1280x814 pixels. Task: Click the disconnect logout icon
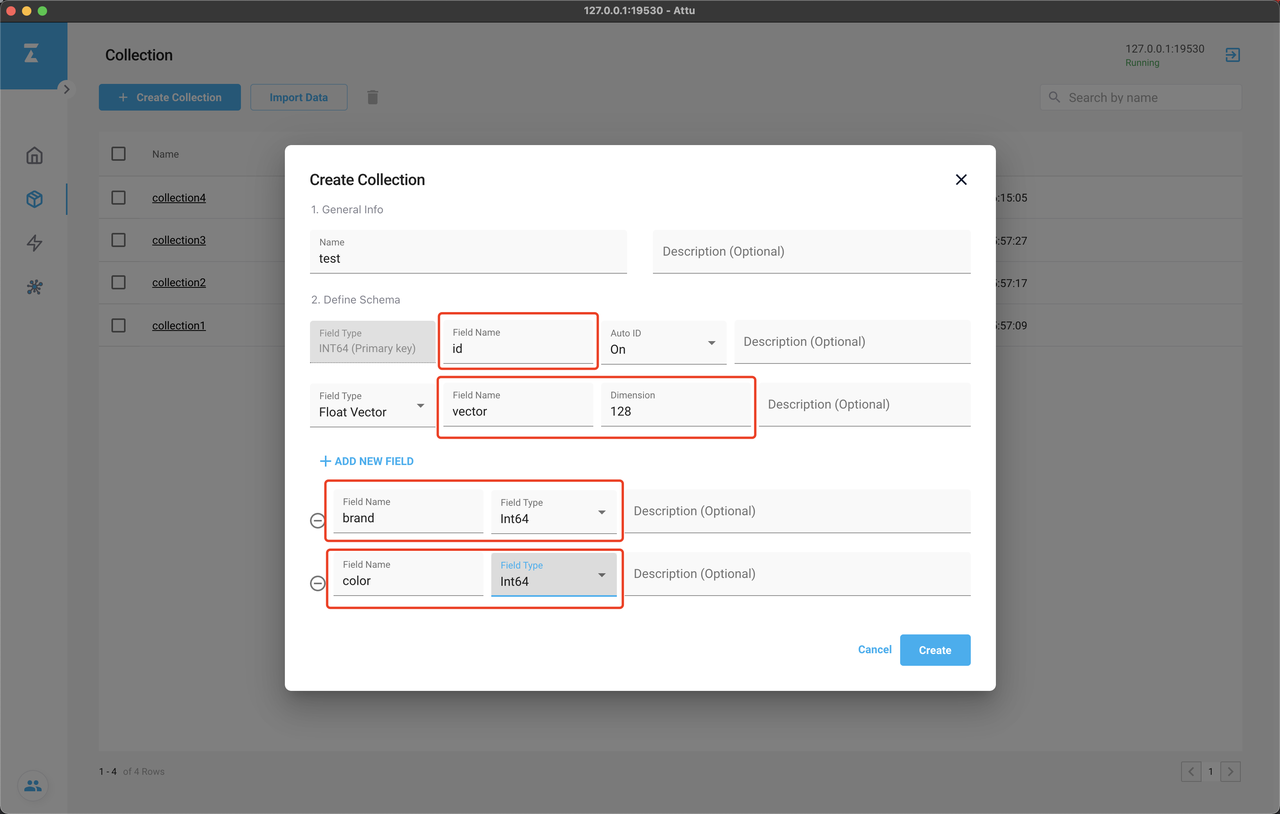1232,55
